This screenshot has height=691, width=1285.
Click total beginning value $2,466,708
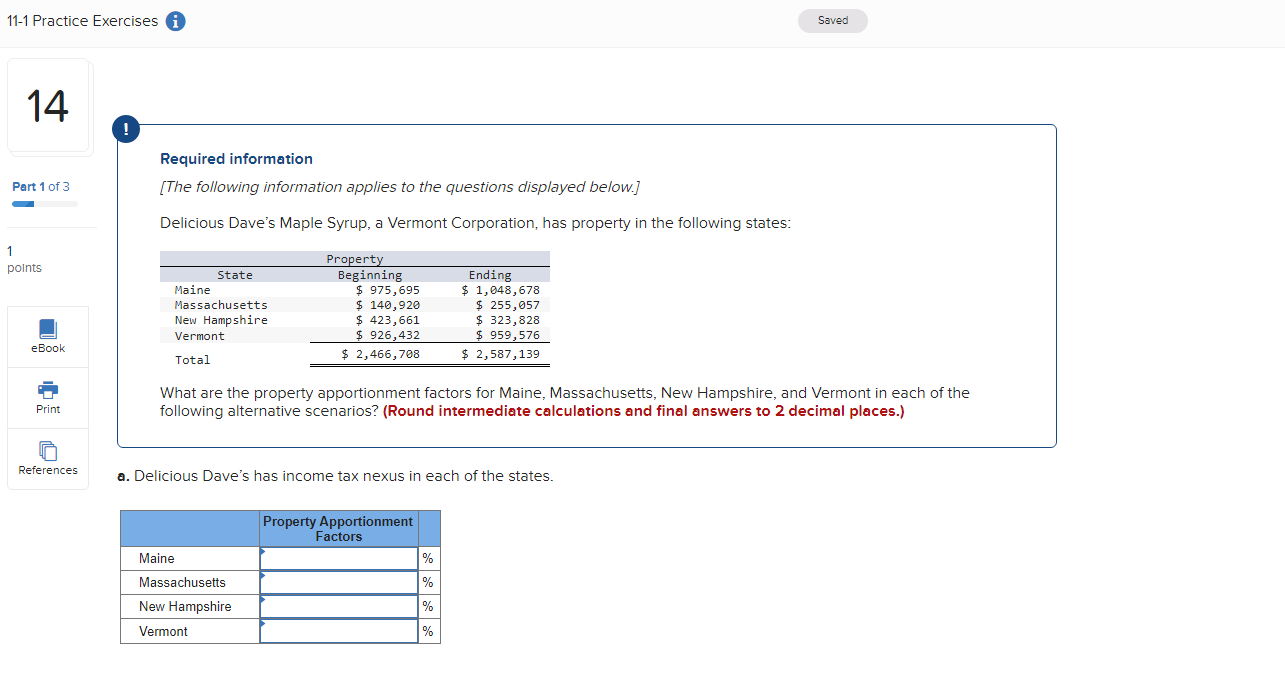coord(381,354)
